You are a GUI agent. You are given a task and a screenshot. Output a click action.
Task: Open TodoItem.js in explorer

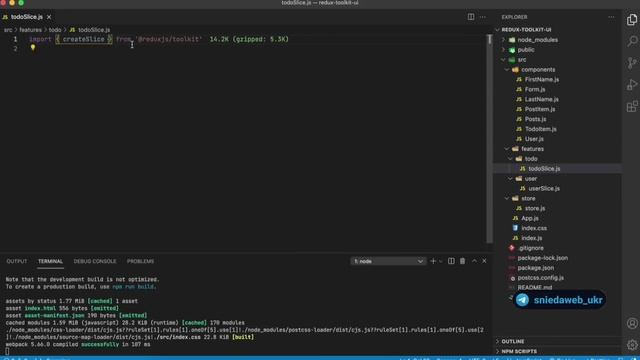pos(558,129)
